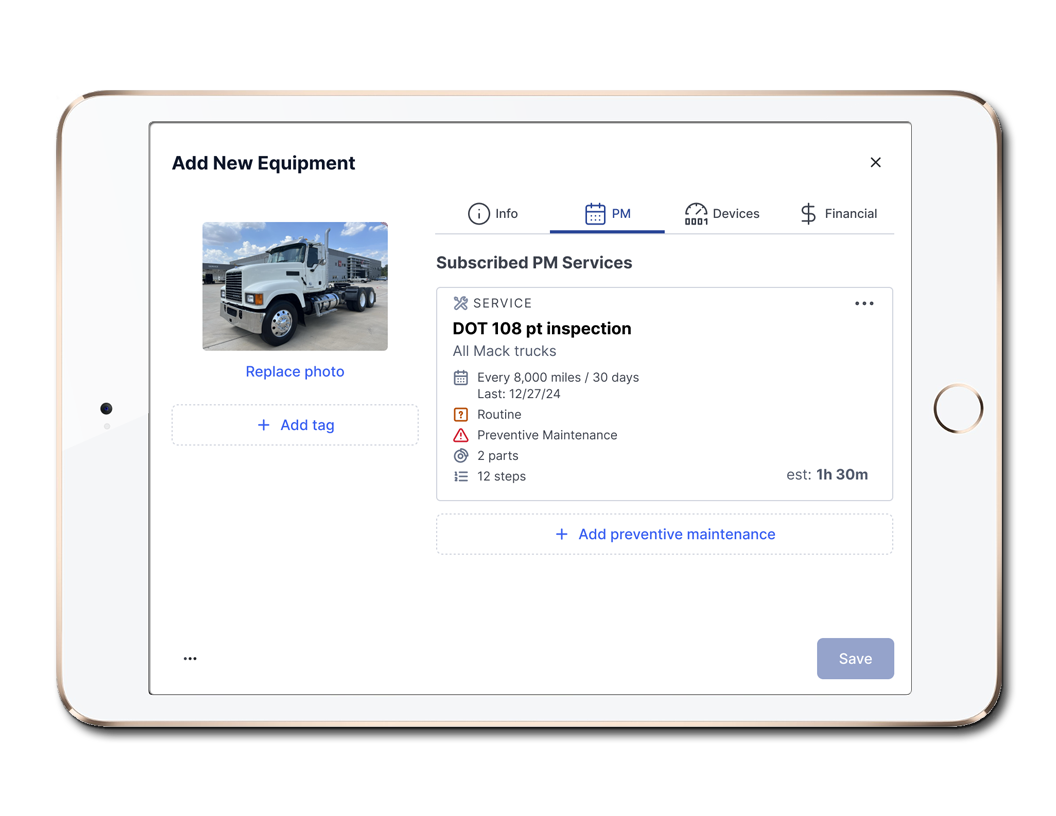The image size is (1056, 816).
Task: Expand the DOT 108 pt inspection card options
Action: coord(864,303)
